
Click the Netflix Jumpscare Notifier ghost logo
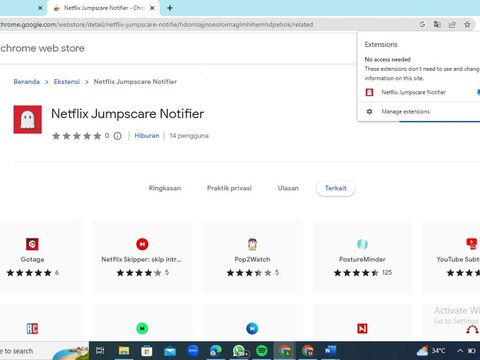click(x=28, y=119)
